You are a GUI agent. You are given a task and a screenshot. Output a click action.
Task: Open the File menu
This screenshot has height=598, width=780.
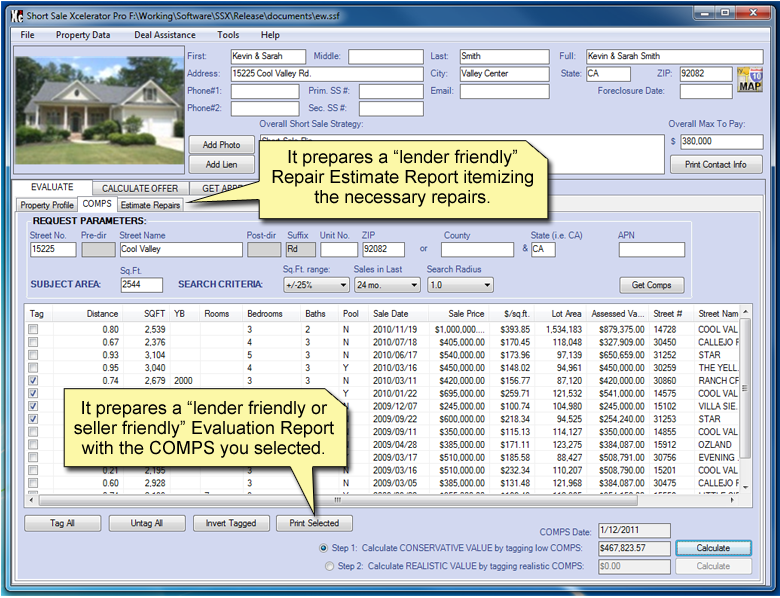(x=27, y=35)
